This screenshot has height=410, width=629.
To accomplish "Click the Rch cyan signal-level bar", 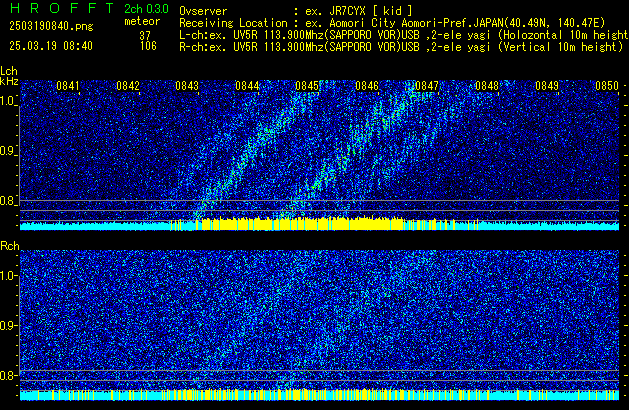I will pyautogui.click(x=319, y=395).
